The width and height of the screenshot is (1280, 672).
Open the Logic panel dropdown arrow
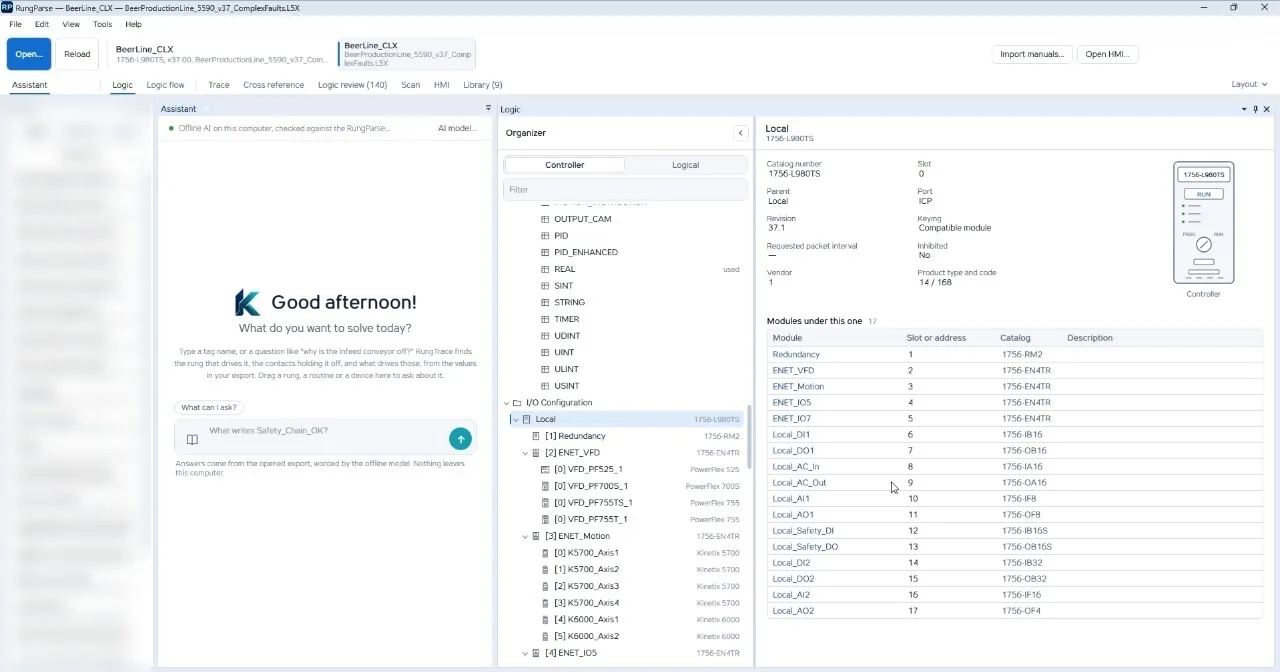click(1245, 109)
